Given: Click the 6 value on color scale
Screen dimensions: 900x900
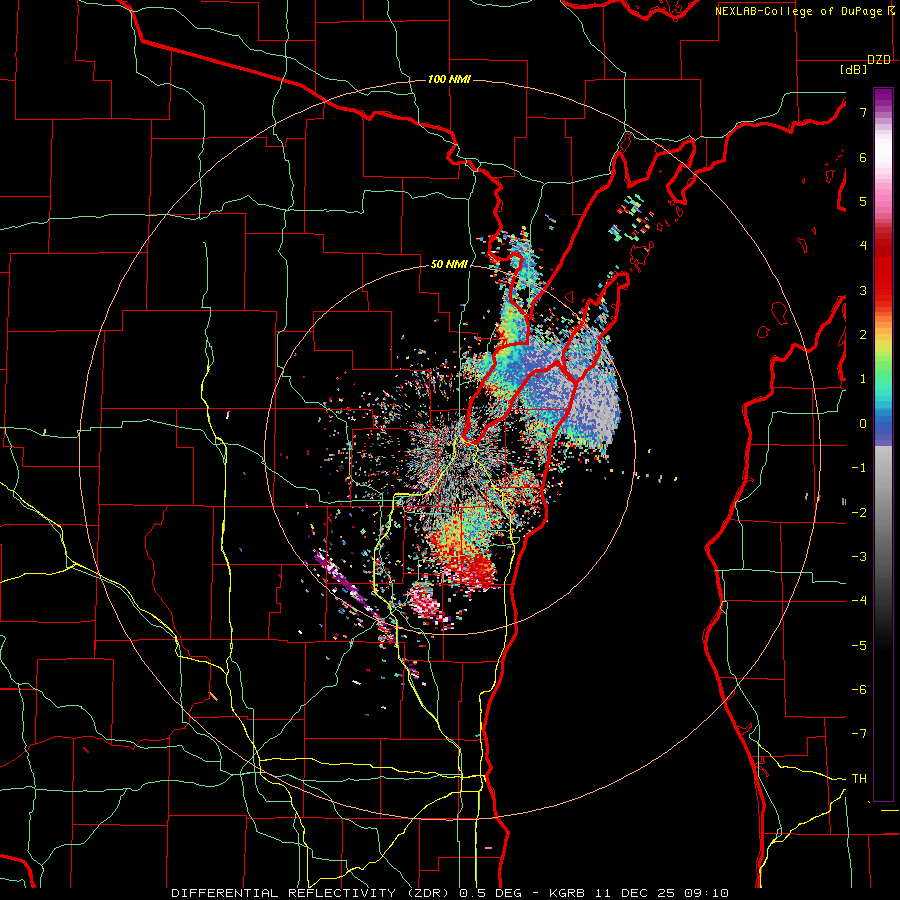Looking at the screenshot, I should (863, 157).
